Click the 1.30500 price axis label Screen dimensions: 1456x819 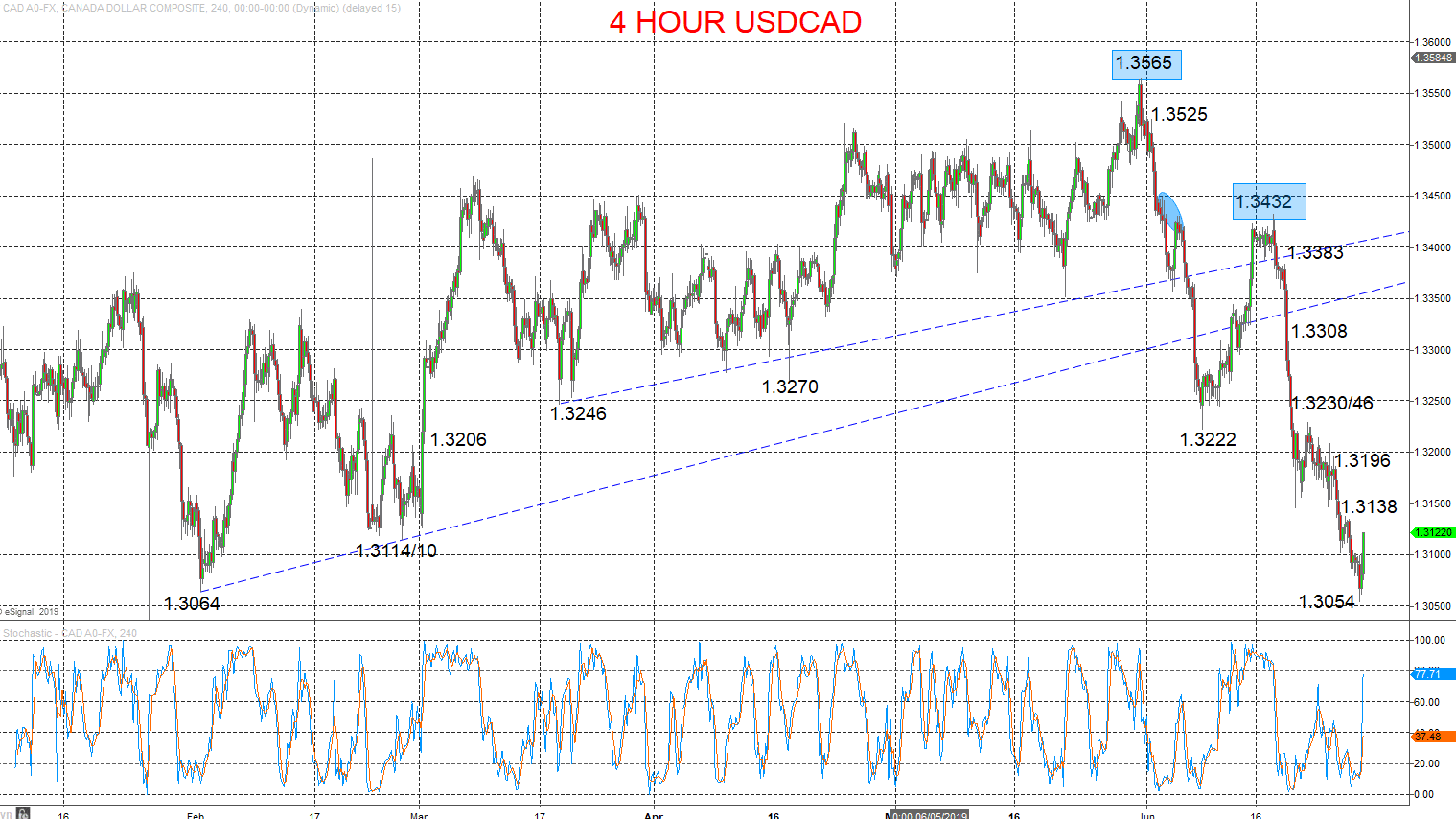click(1432, 606)
